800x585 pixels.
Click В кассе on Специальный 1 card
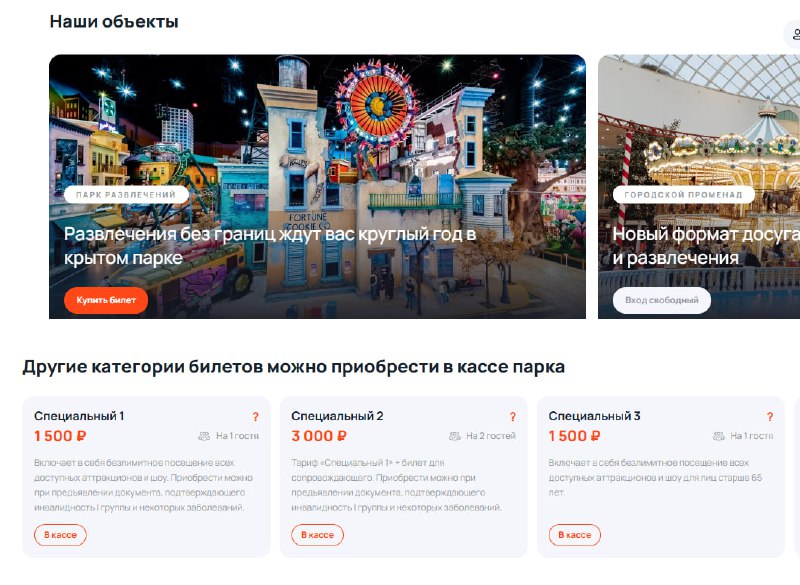(60, 535)
